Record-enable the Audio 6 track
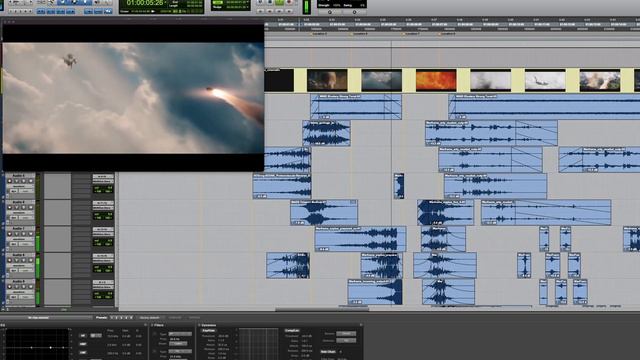Viewport: 640px width, 360px height. (10, 207)
